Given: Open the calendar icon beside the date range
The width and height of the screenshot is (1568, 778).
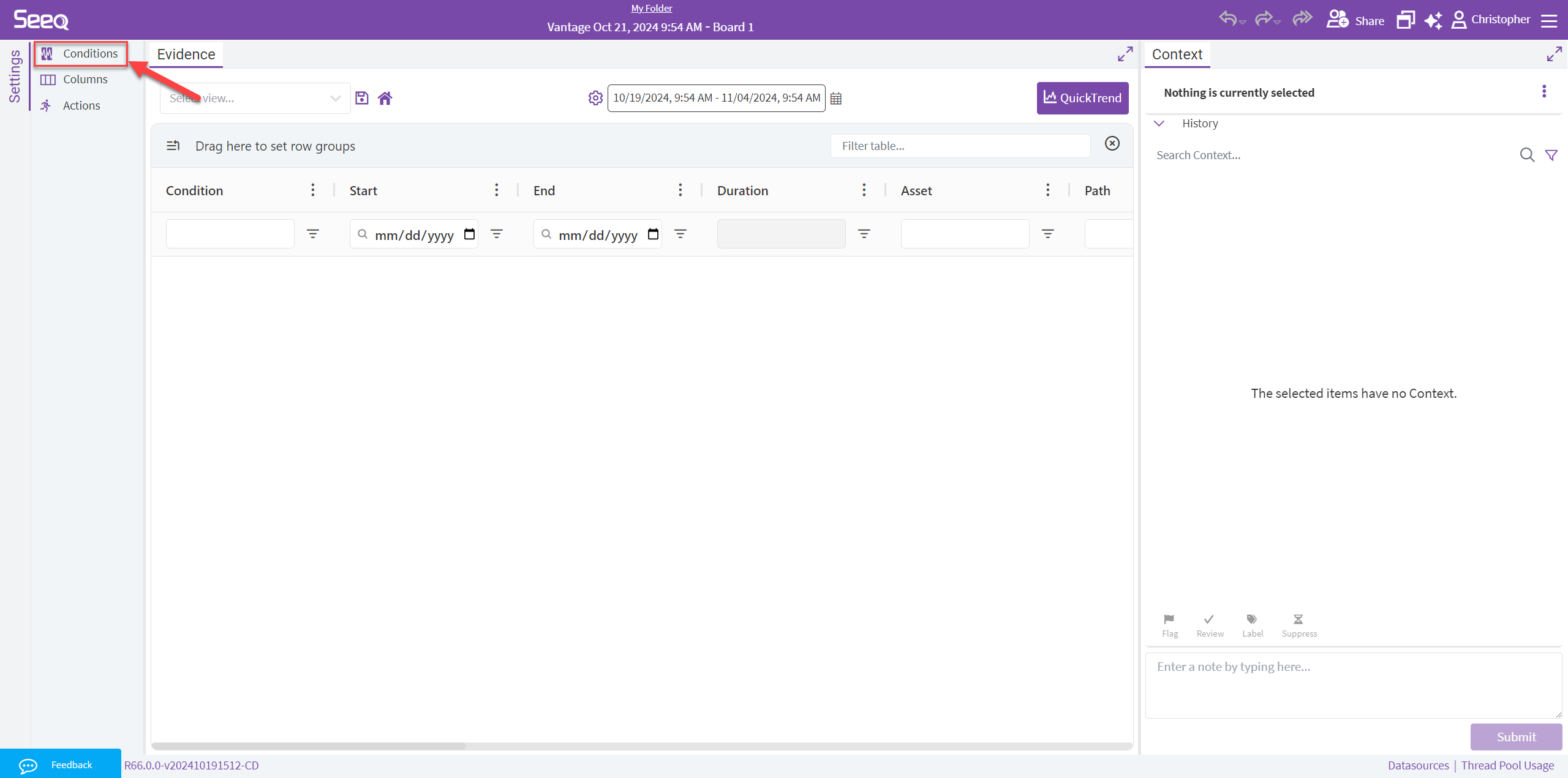Looking at the screenshot, I should click(836, 99).
